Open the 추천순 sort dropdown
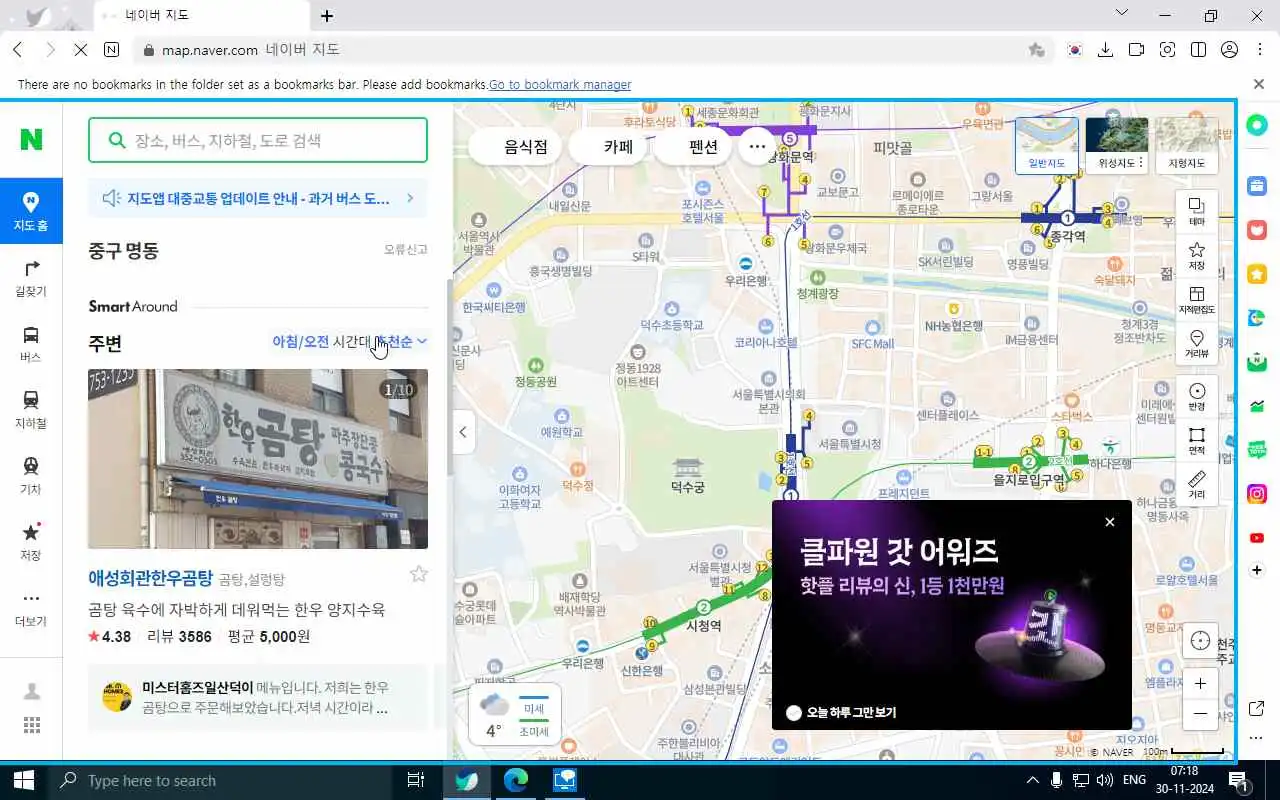Viewport: 1280px width, 800px height. click(x=403, y=341)
